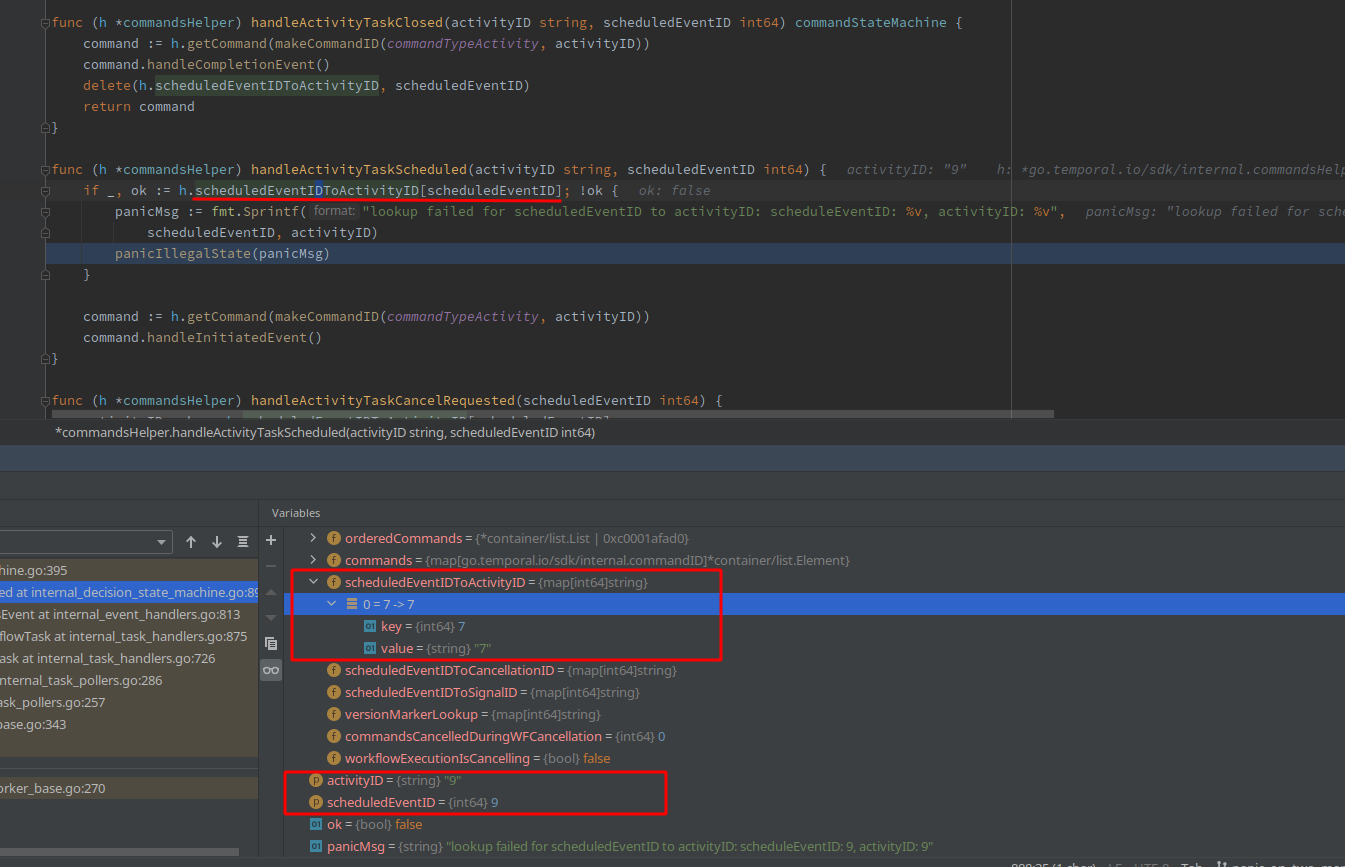Collapse scheduledEventIDToActivityID variable node

click(x=313, y=582)
